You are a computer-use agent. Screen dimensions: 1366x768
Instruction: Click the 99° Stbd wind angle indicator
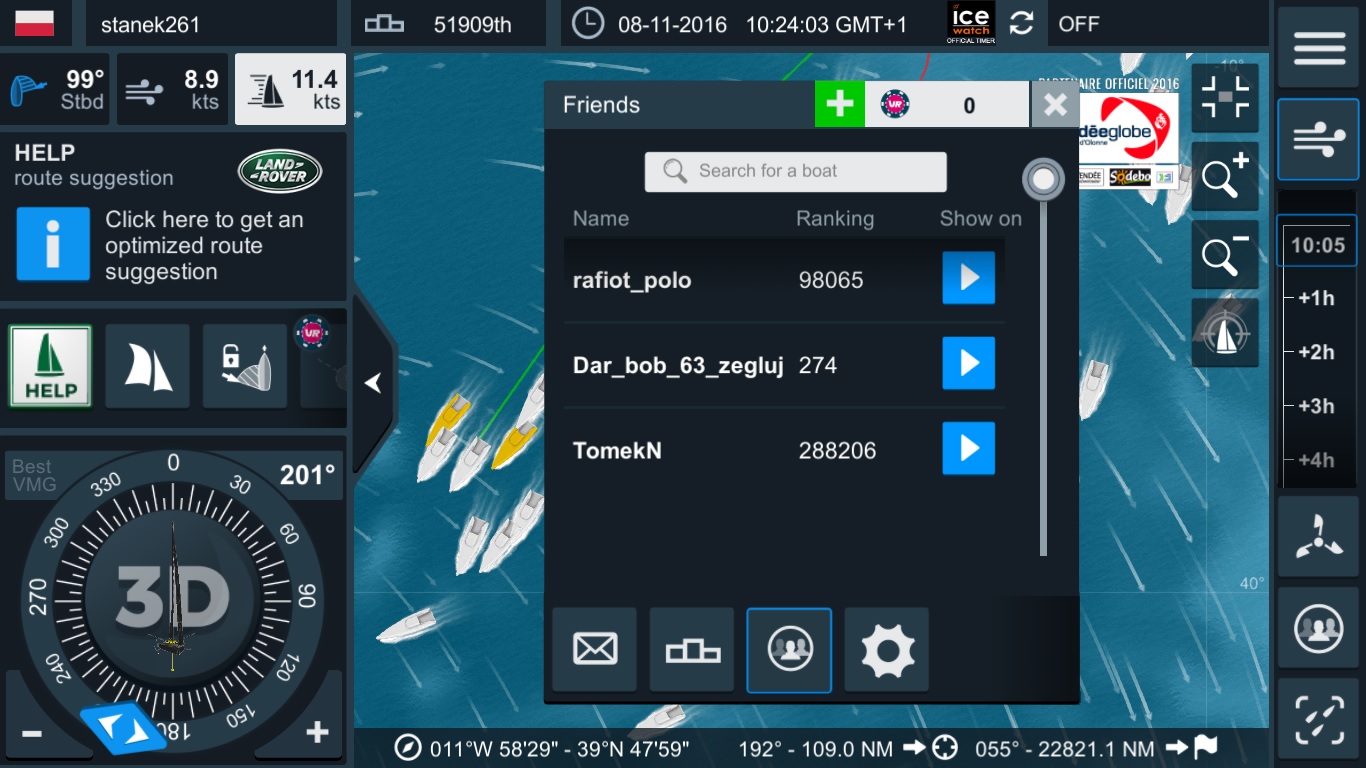coord(55,89)
